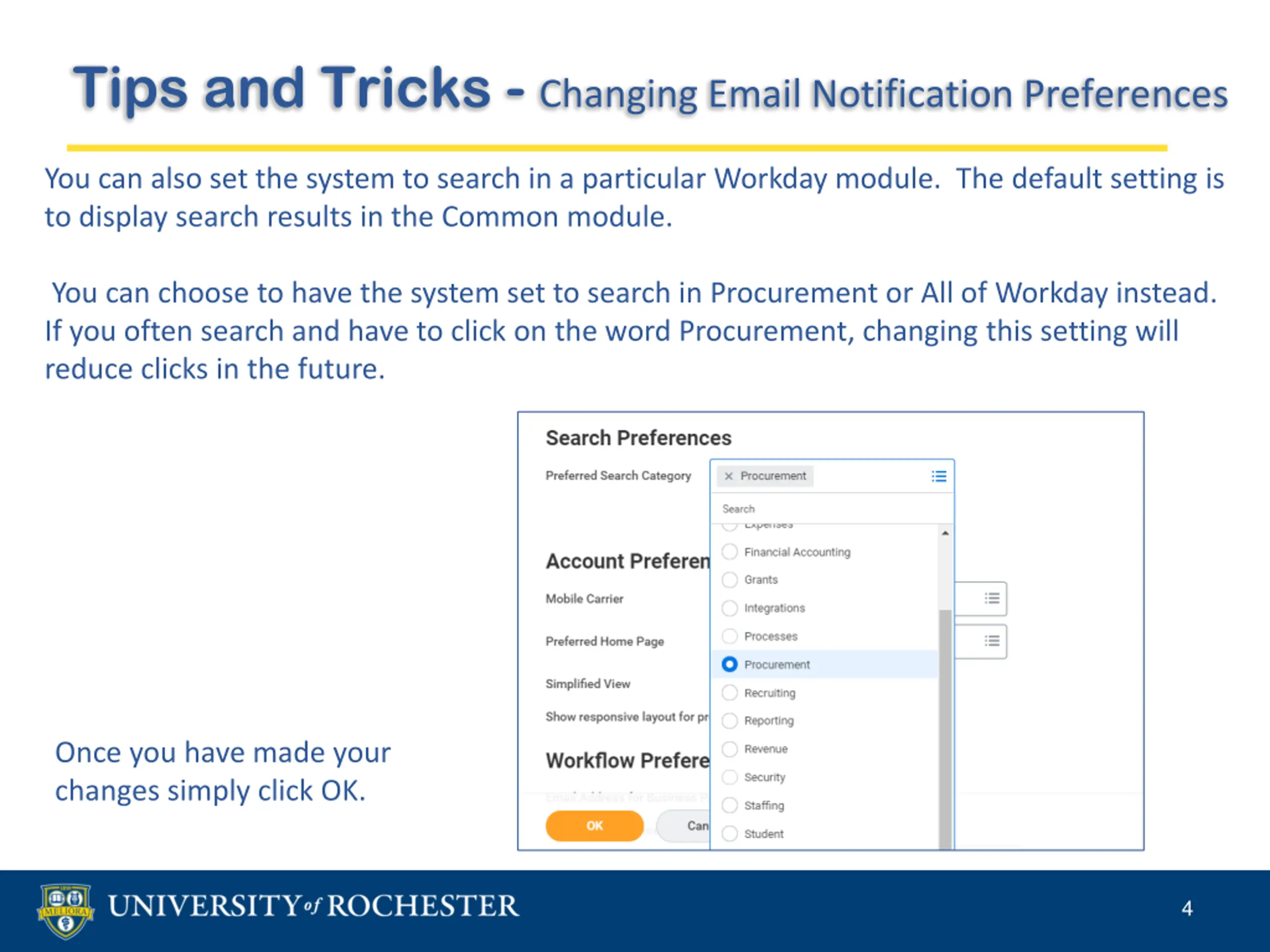1270x952 pixels.
Task: Select the Grants radio option
Action: tap(729, 580)
